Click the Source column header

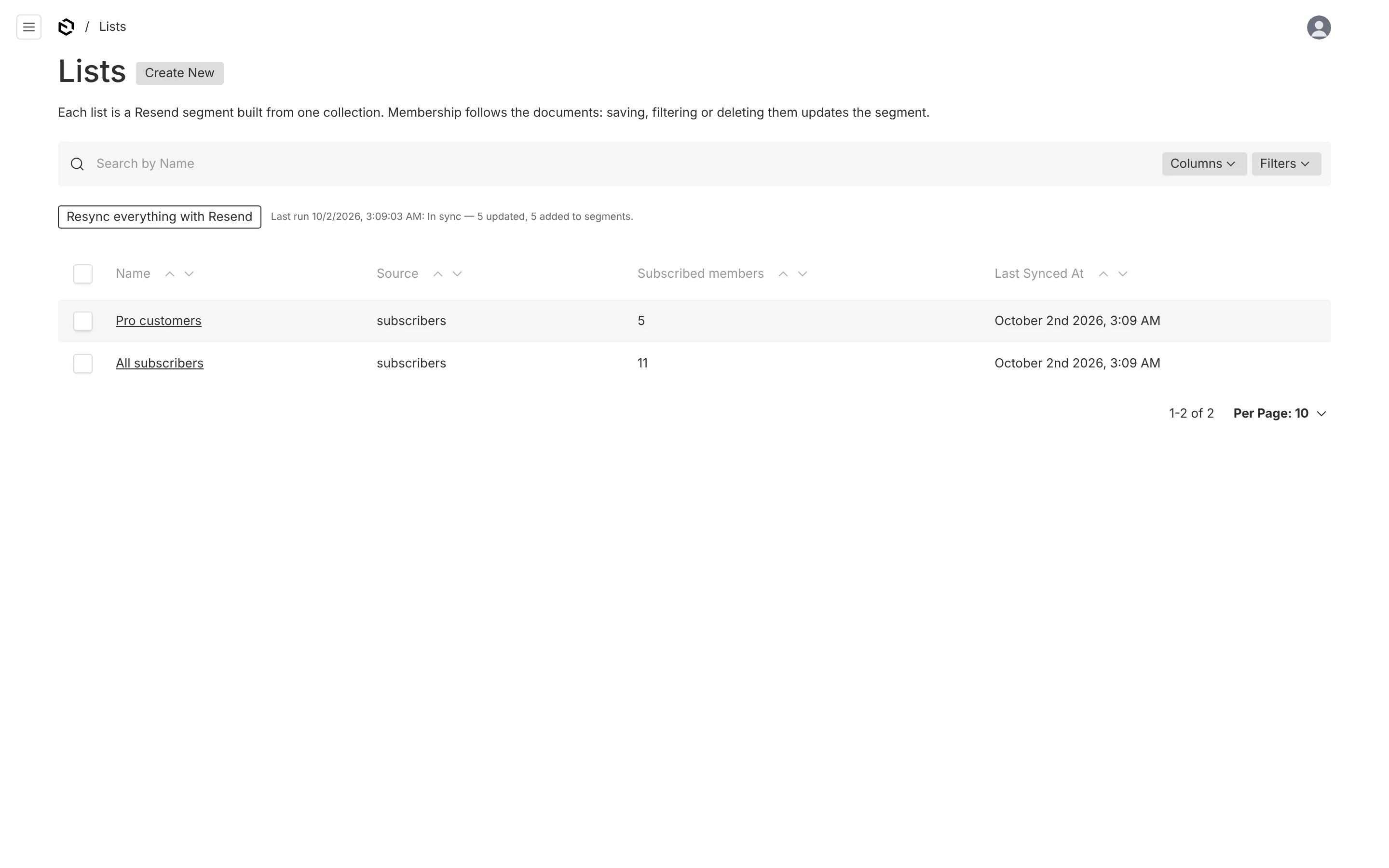pos(397,273)
